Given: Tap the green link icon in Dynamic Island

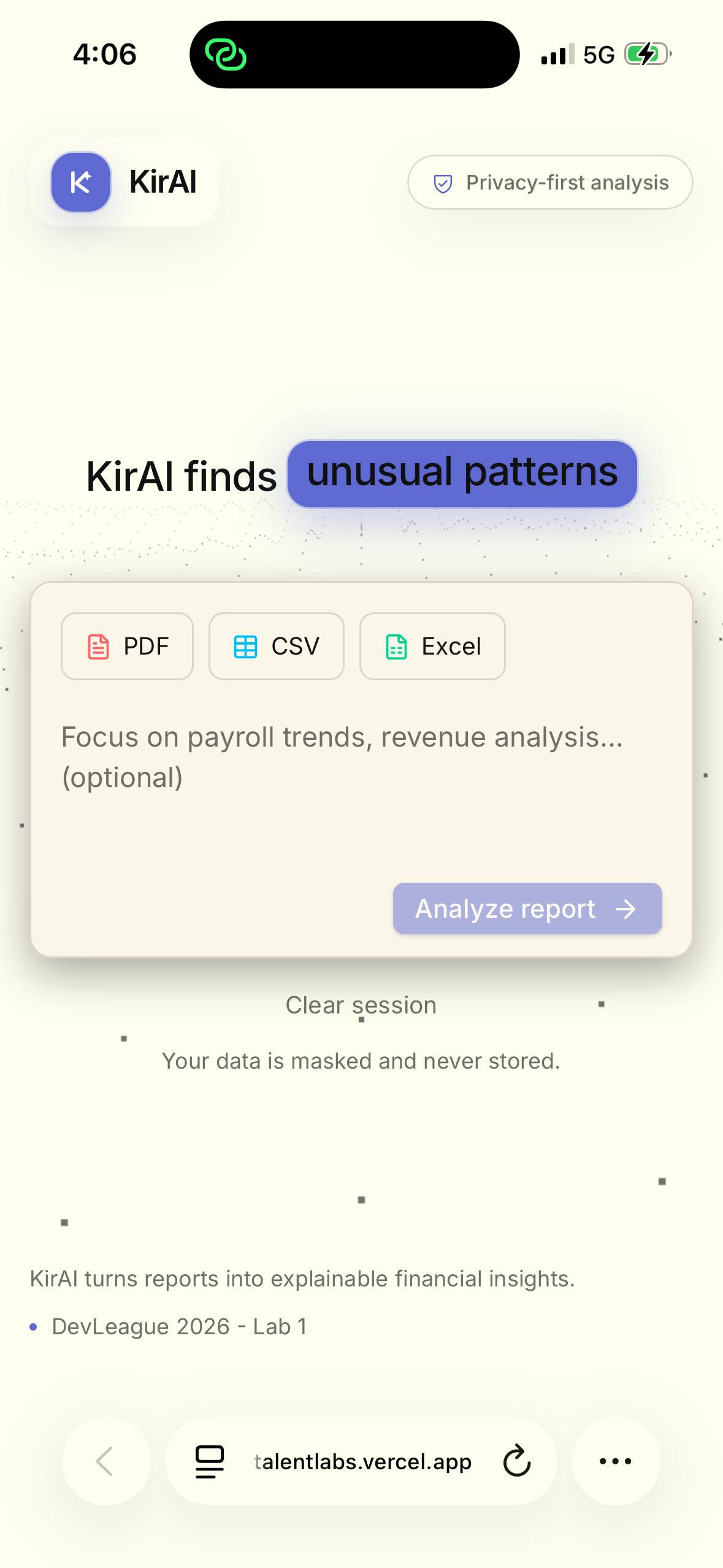Looking at the screenshot, I should [226, 55].
